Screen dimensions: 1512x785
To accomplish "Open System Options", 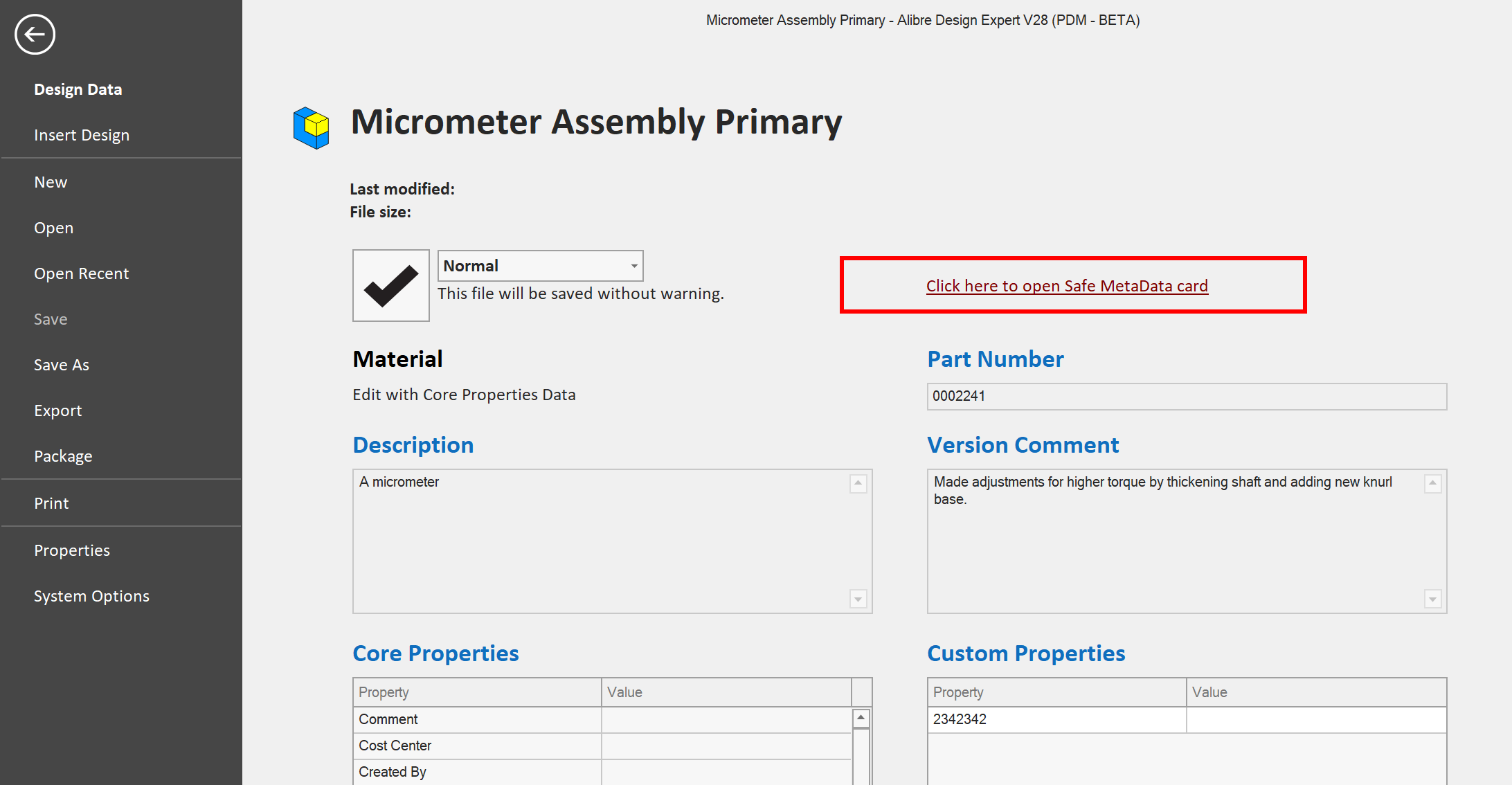I will point(91,596).
